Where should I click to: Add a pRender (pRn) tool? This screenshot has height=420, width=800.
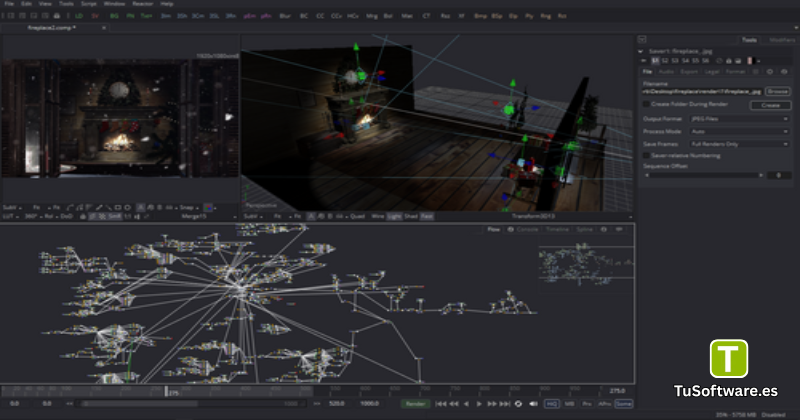pos(266,16)
